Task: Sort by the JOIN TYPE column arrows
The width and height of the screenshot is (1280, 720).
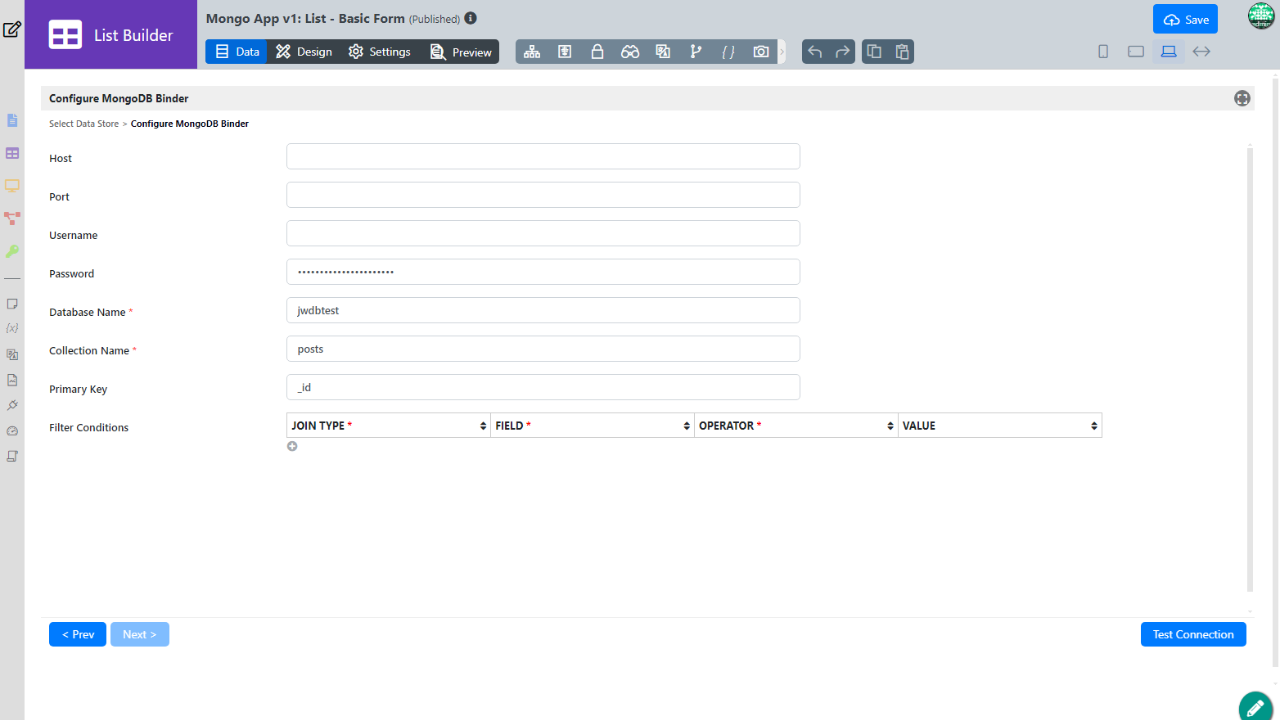Action: [484, 426]
